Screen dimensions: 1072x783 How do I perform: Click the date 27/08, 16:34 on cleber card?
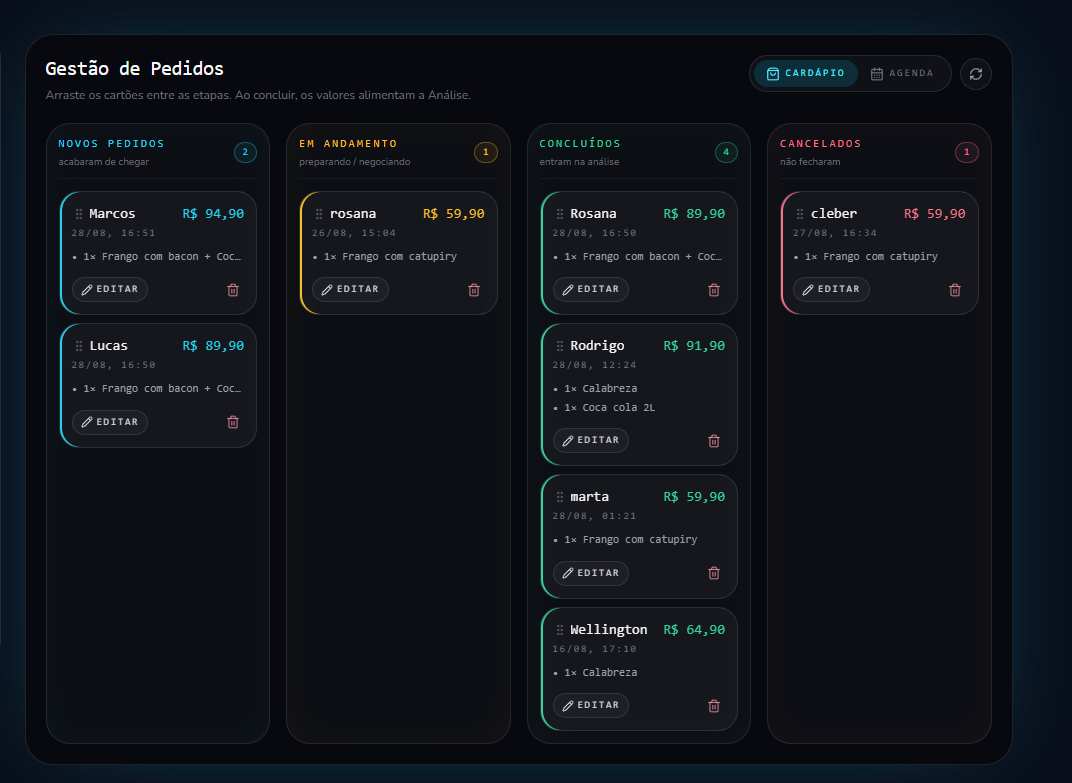point(835,233)
